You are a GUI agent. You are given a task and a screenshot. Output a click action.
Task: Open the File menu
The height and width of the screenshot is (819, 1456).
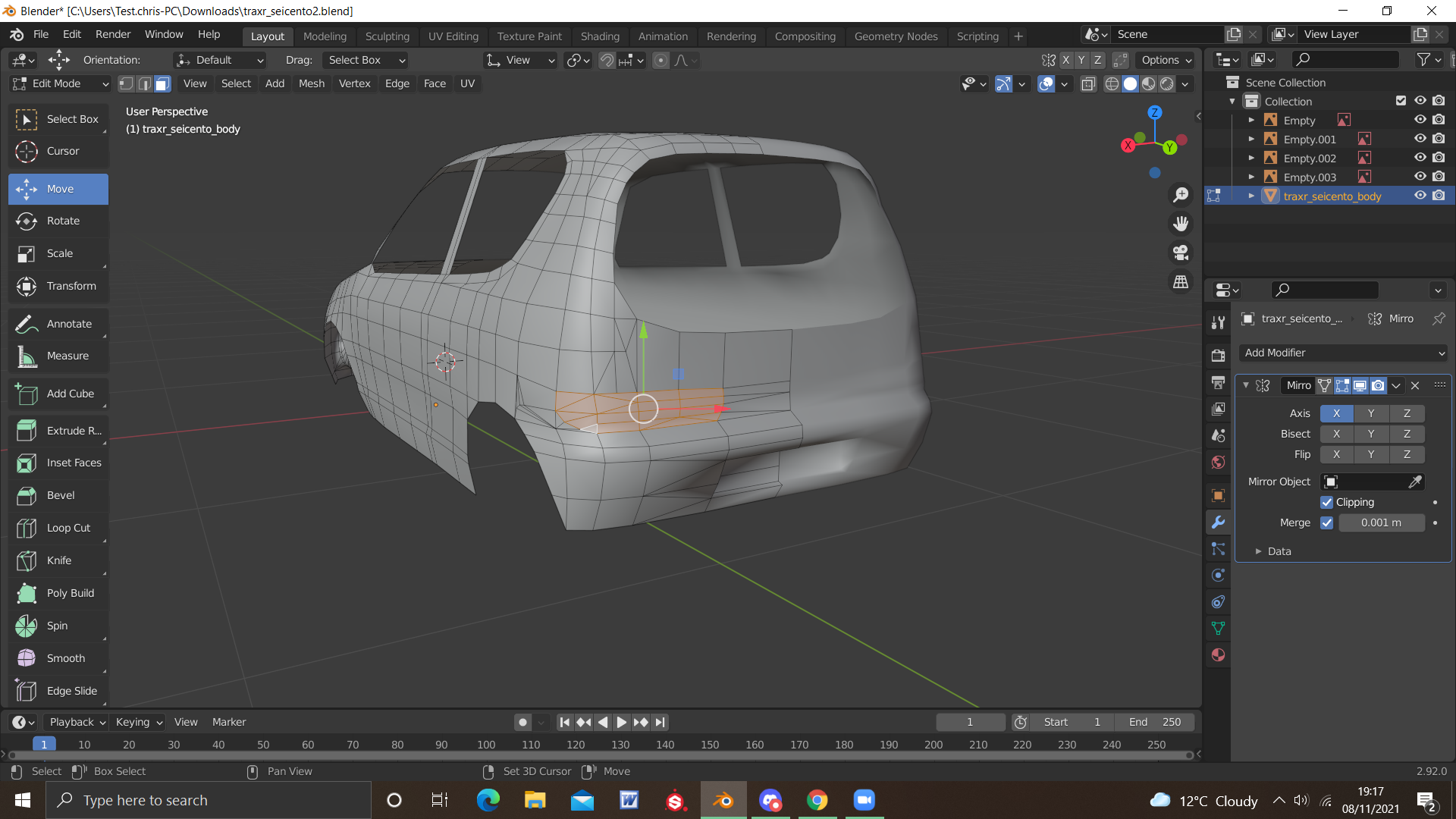tap(41, 35)
